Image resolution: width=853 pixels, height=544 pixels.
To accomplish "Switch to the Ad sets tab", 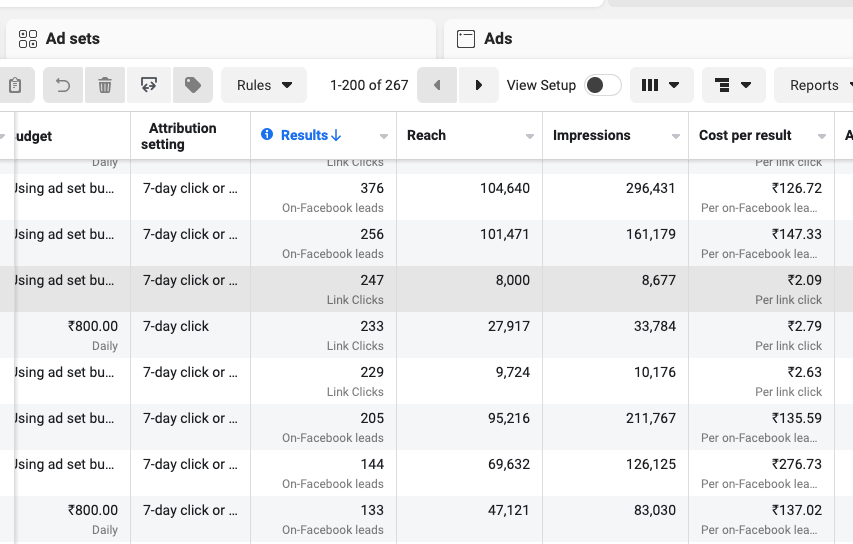I will tap(72, 39).
